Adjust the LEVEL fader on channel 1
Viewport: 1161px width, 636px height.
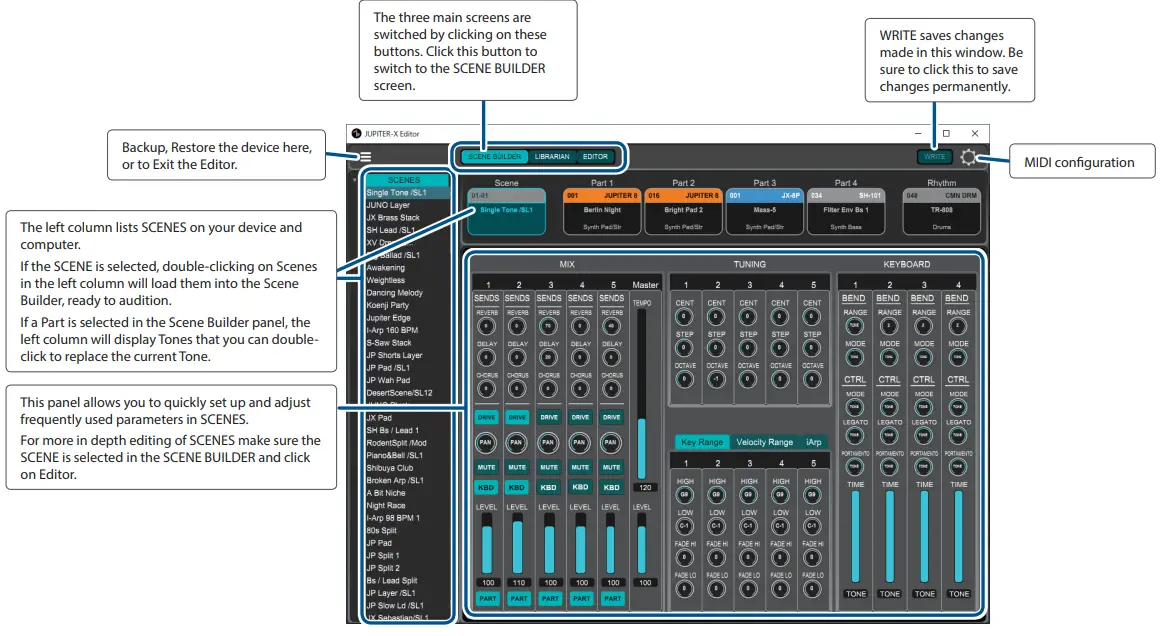click(487, 545)
